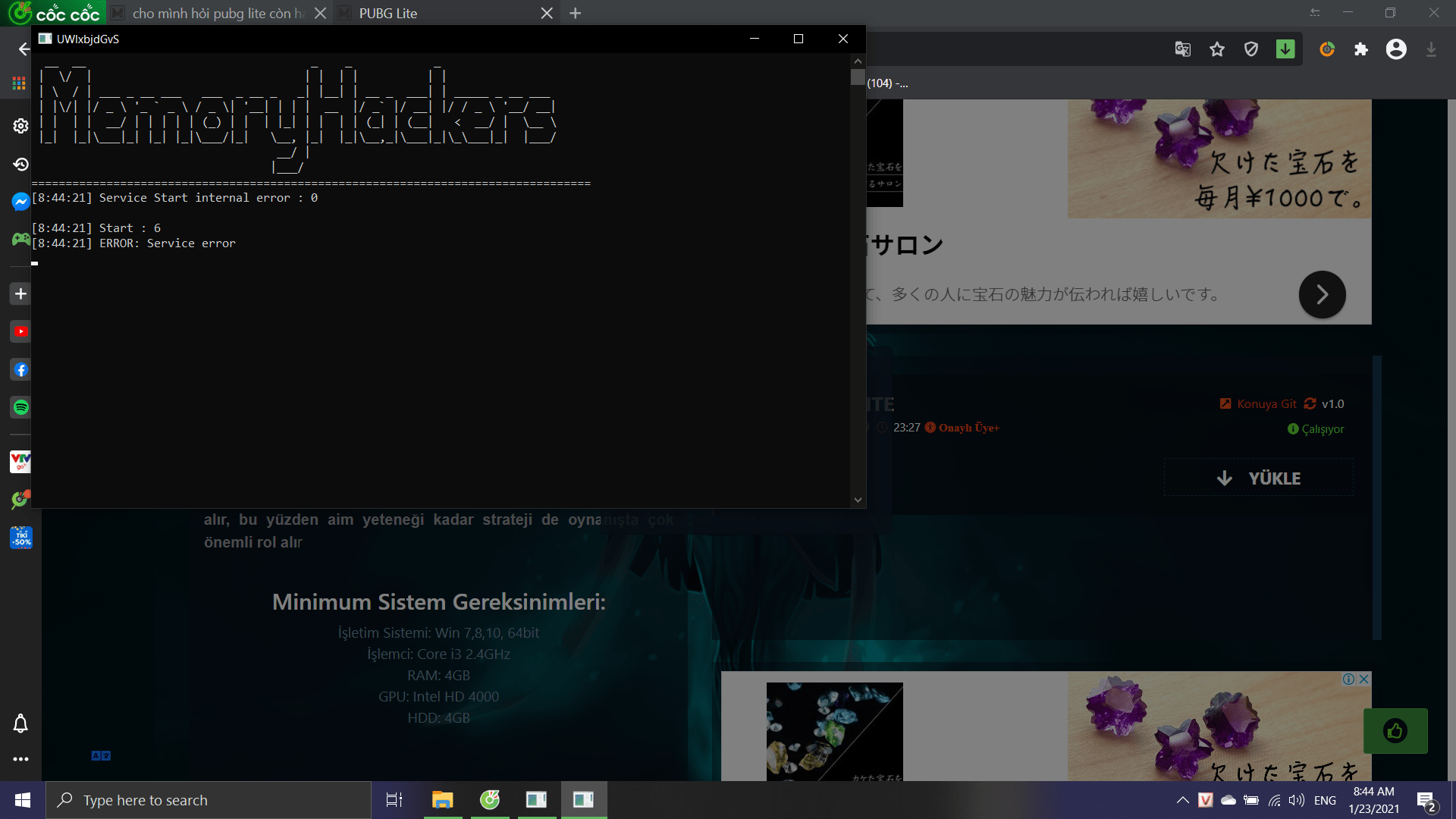Click the gemstone ad thumbnail image

click(834, 731)
